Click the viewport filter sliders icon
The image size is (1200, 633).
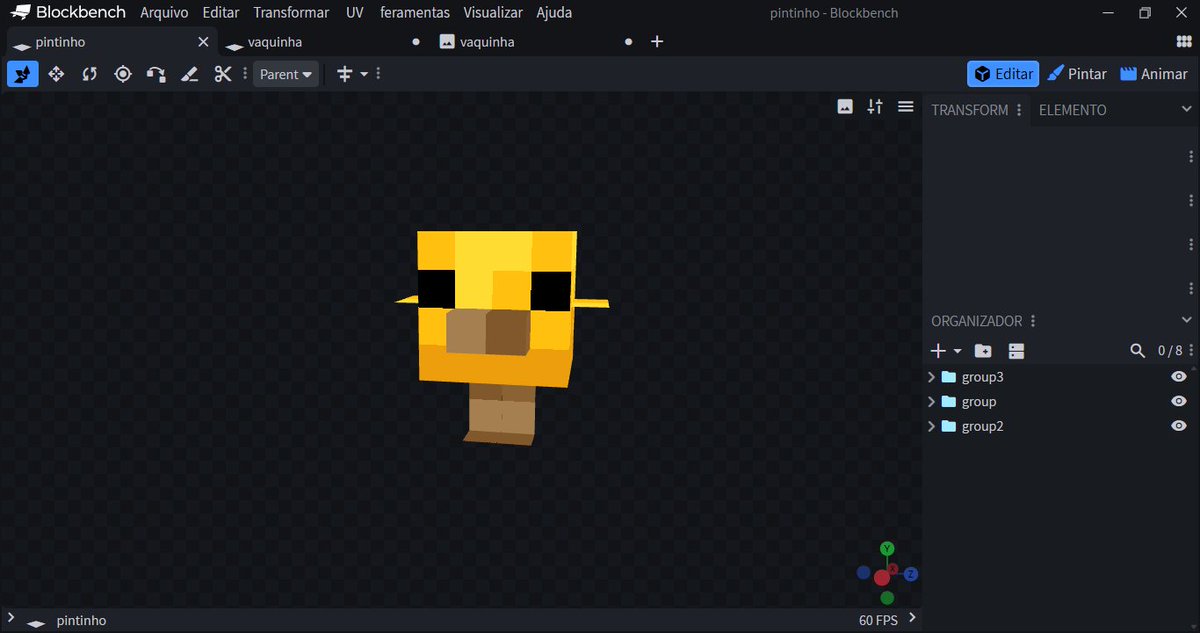pyautogui.click(x=874, y=106)
